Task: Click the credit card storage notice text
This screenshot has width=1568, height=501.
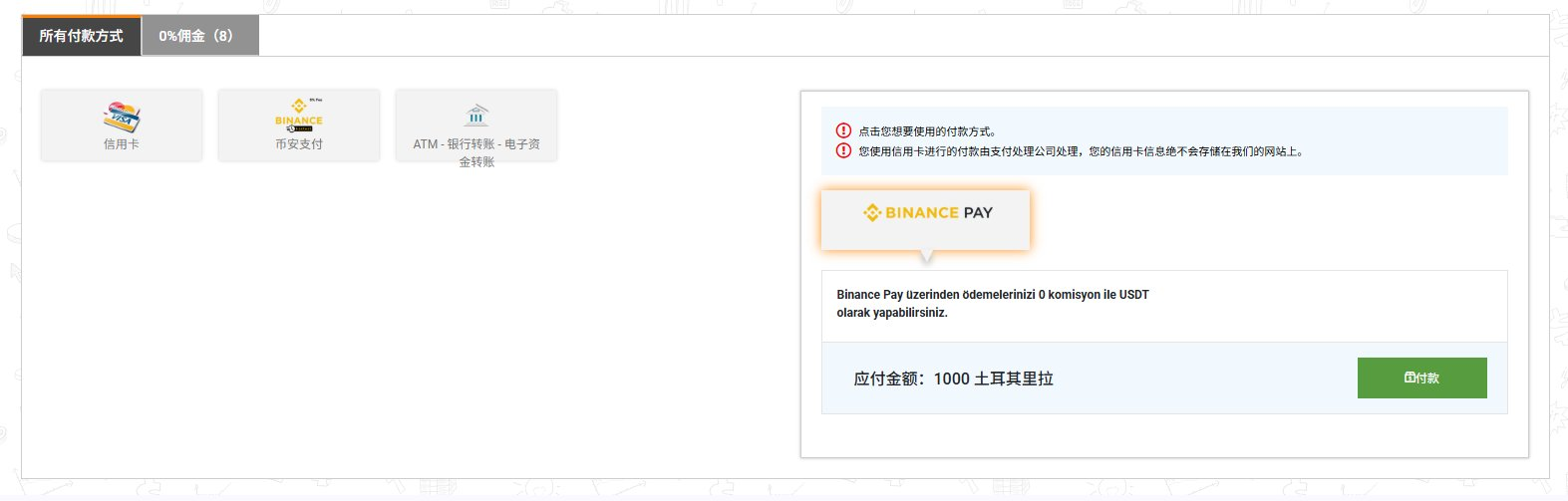Action: (x=1081, y=152)
